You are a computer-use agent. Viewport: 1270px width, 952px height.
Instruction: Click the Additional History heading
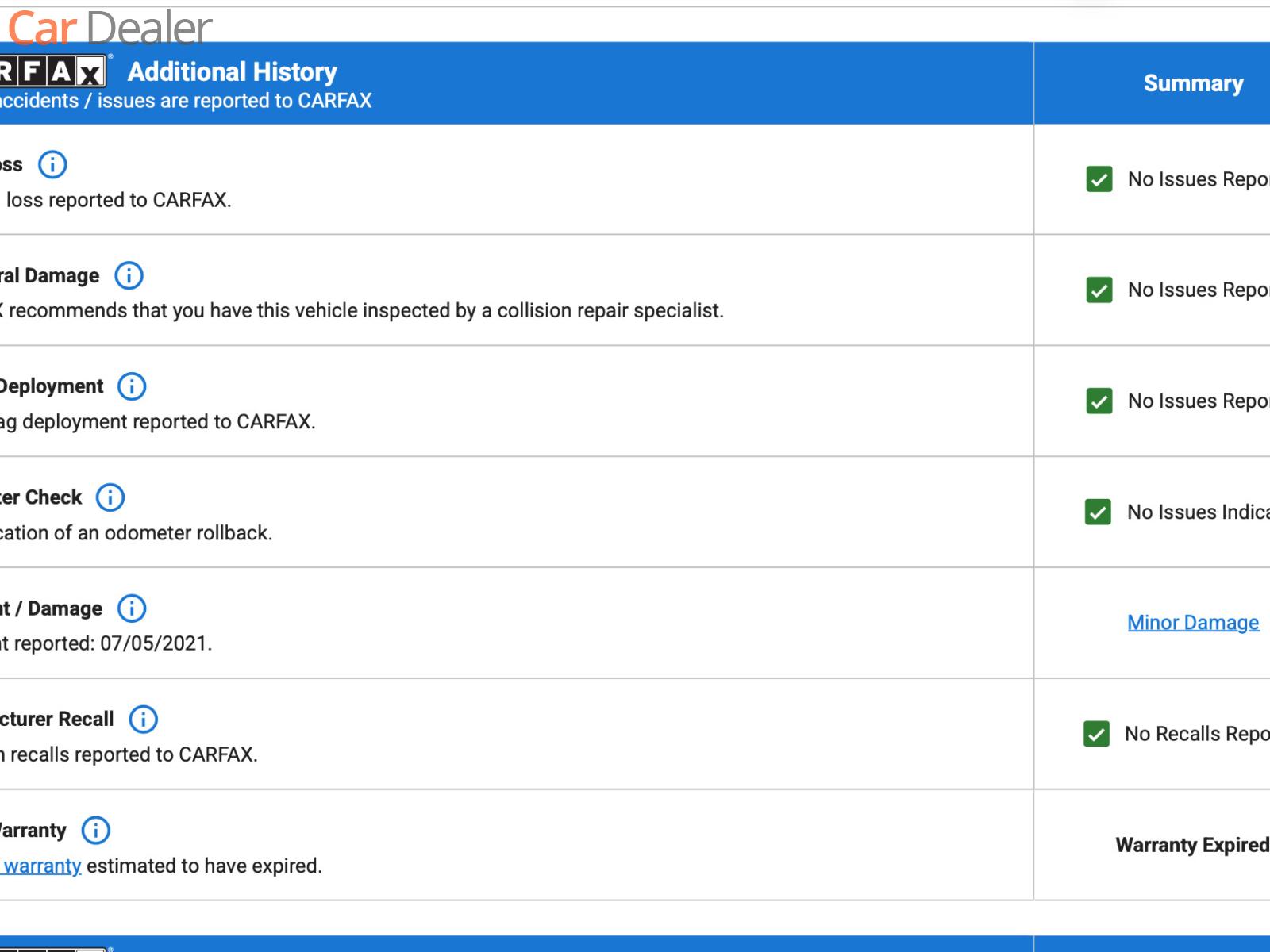[x=233, y=72]
